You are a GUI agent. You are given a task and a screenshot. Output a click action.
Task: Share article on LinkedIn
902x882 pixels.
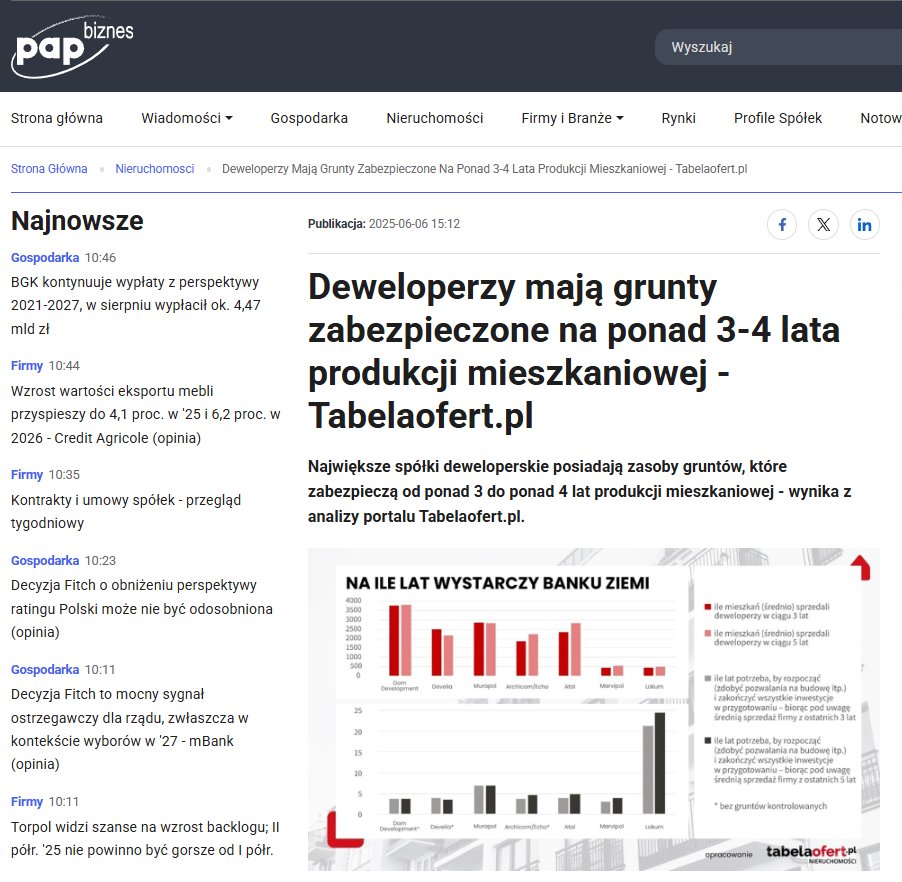tap(865, 224)
